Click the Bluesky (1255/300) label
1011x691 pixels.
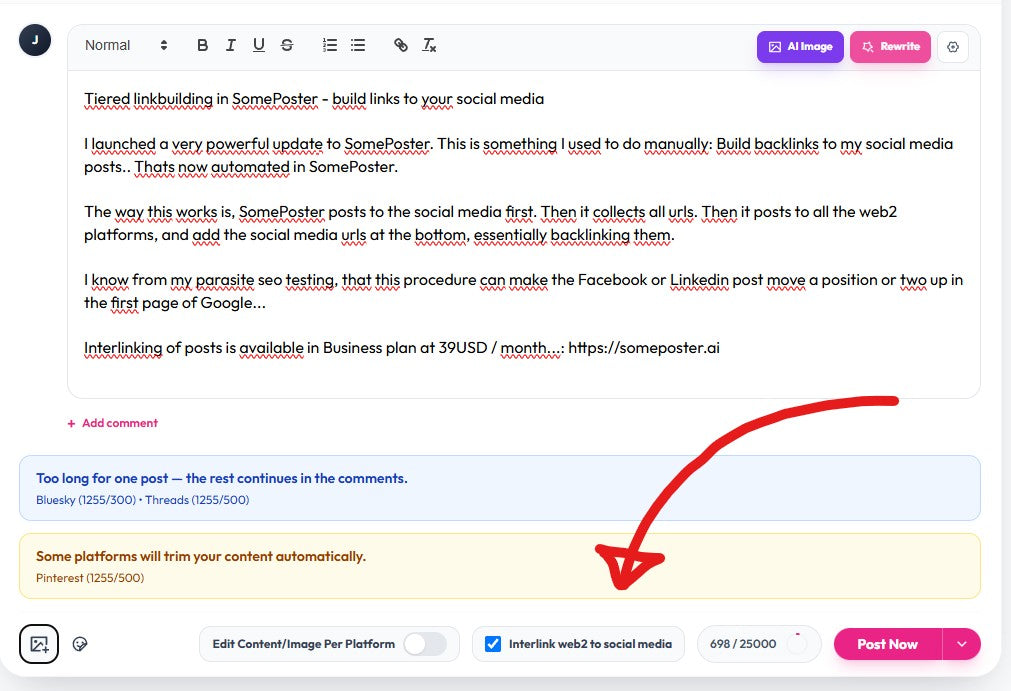pyautogui.click(x=86, y=500)
